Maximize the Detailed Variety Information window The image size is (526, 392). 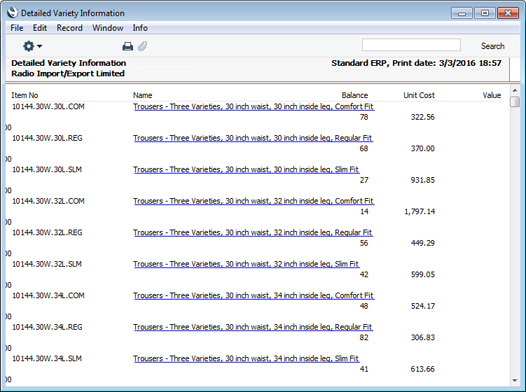[484, 13]
